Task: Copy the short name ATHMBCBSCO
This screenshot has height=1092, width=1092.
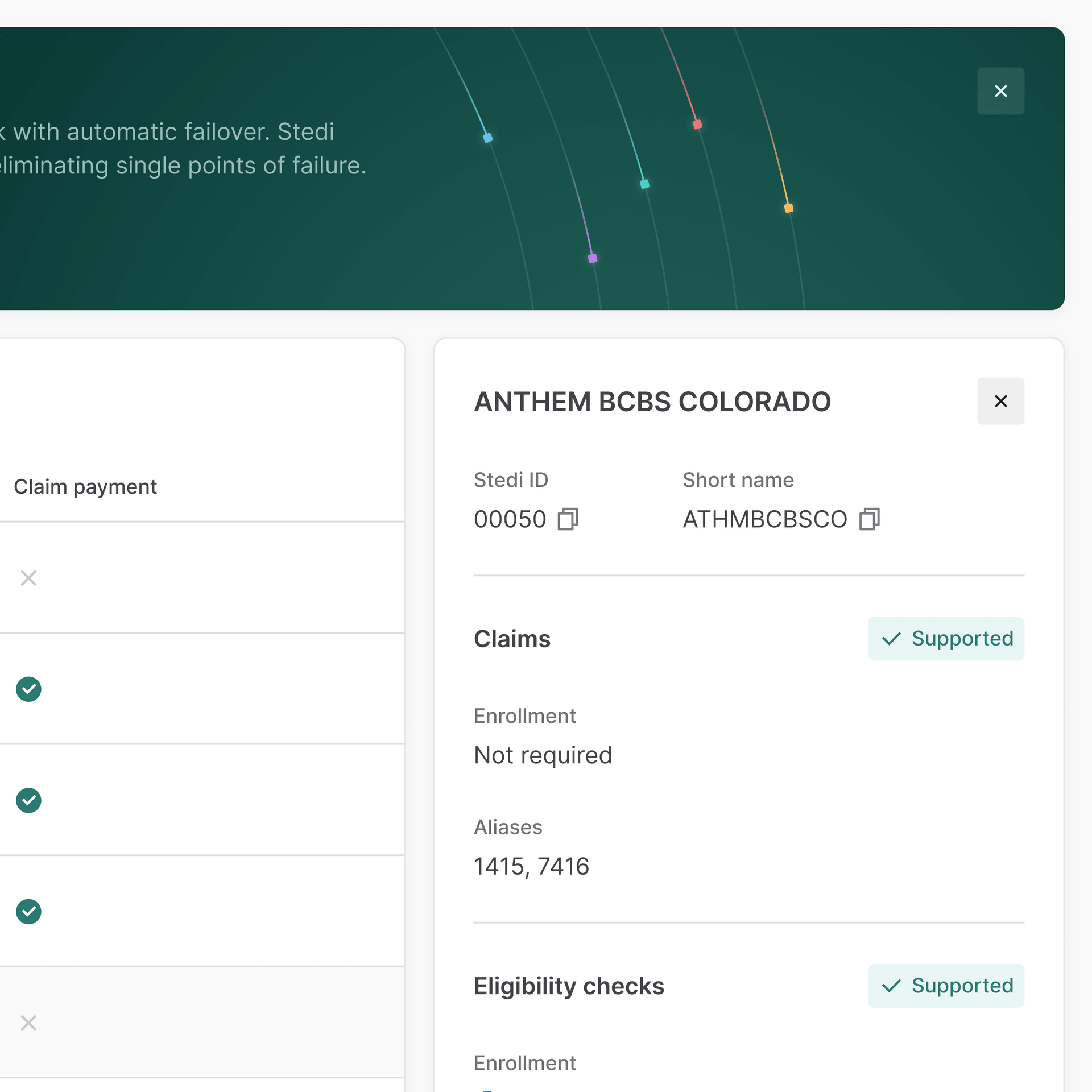Action: [868, 519]
